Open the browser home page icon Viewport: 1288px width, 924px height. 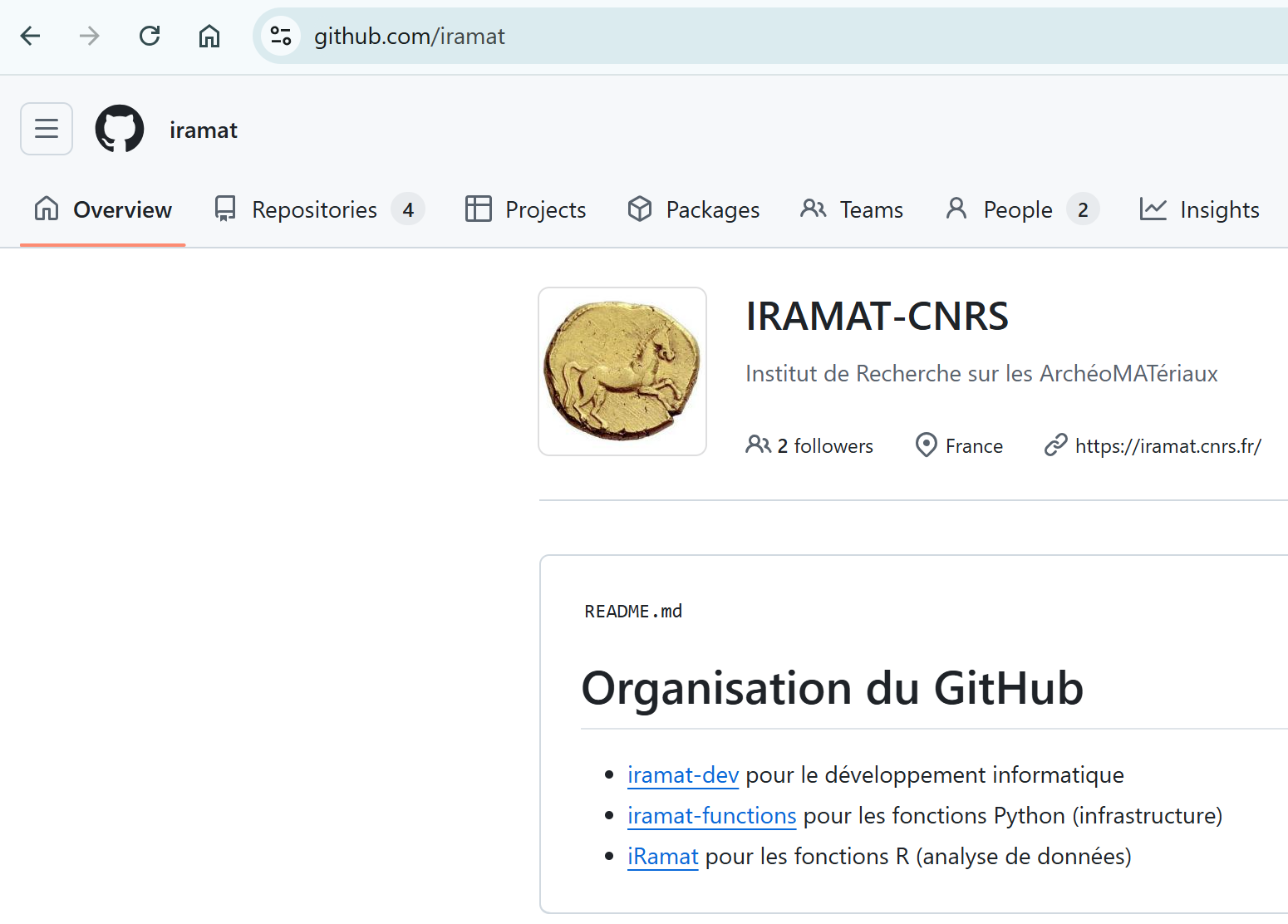tap(209, 36)
